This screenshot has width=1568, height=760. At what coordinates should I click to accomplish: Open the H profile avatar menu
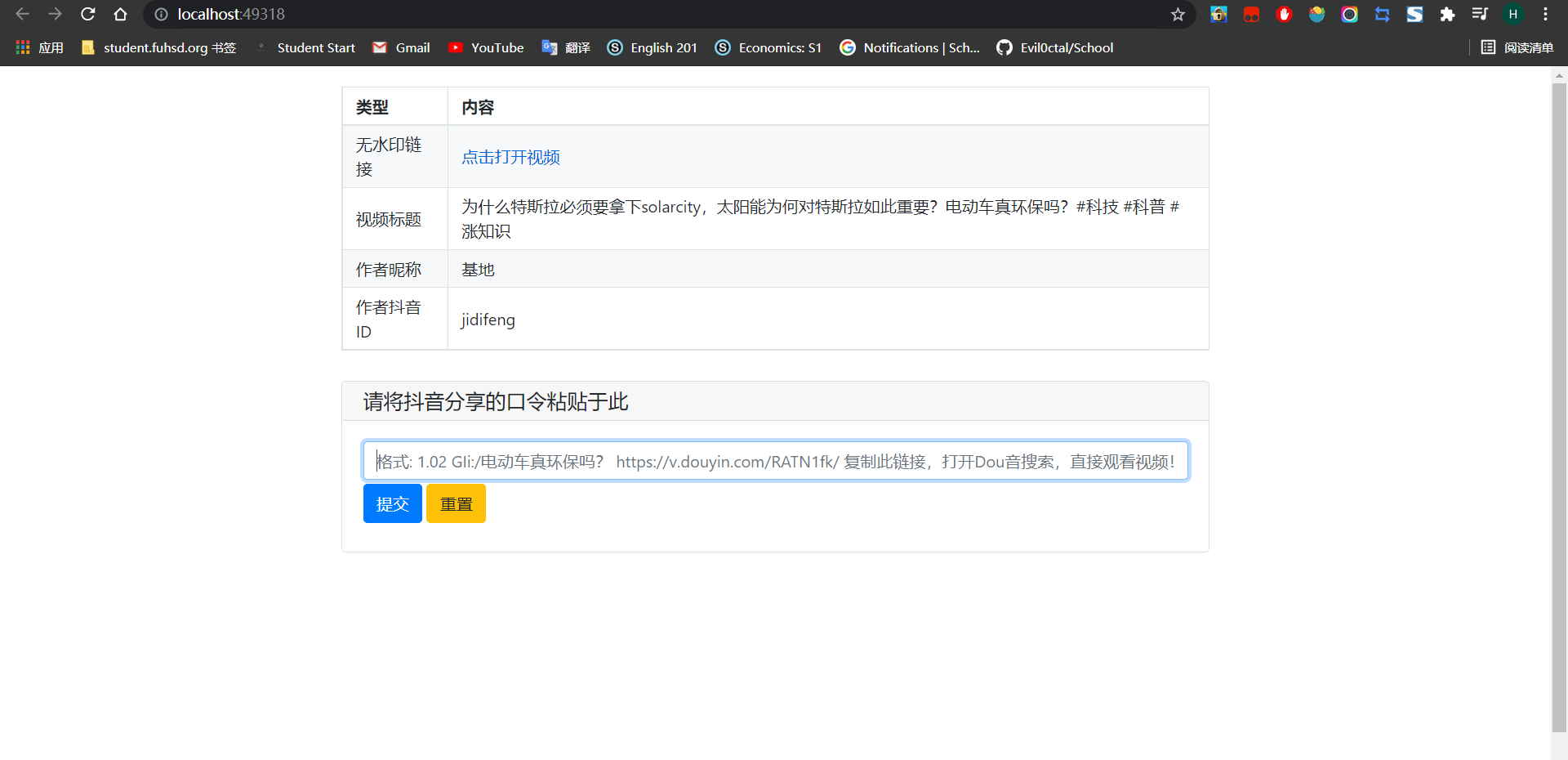(1512, 14)
